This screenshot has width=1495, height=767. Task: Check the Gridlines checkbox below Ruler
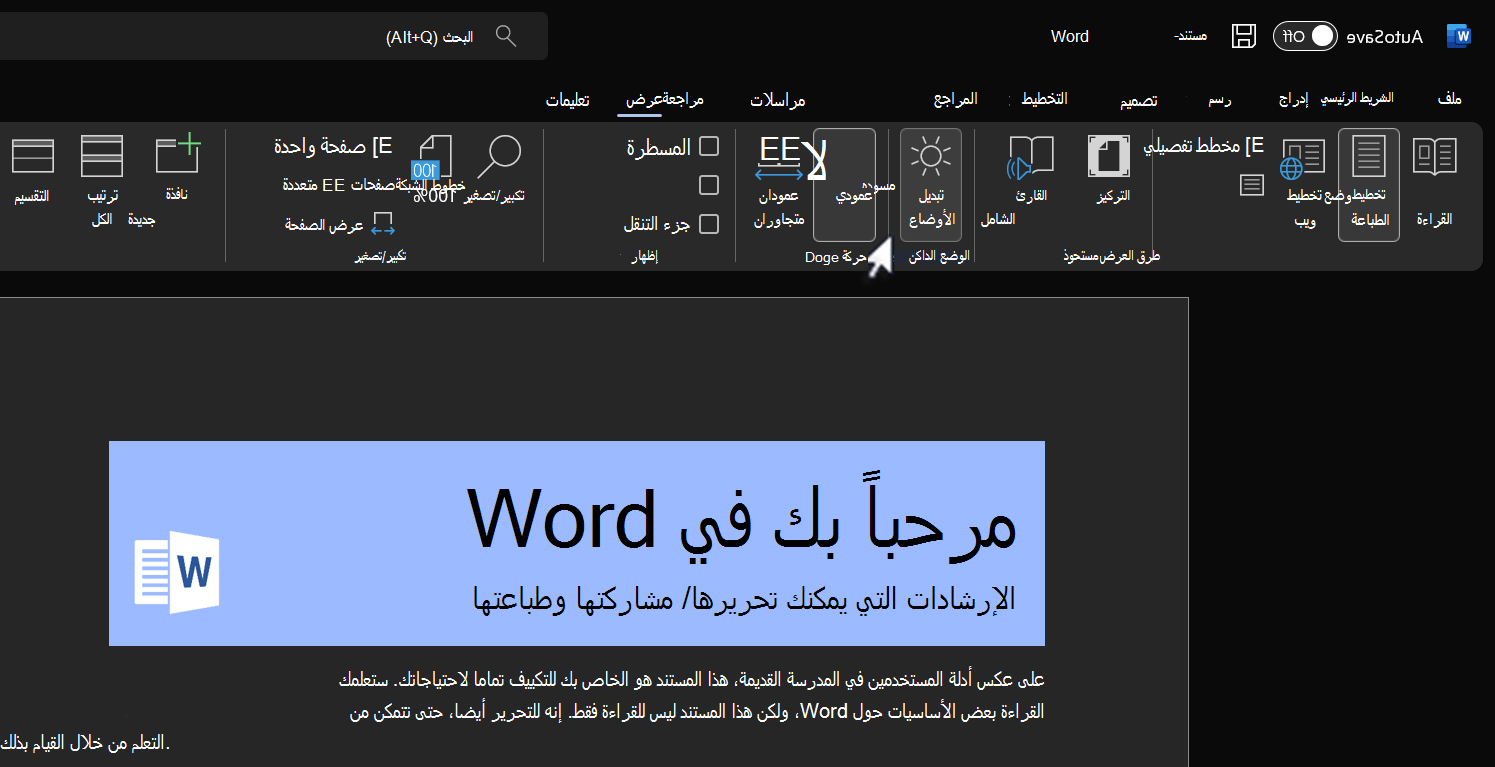[709, 185]
